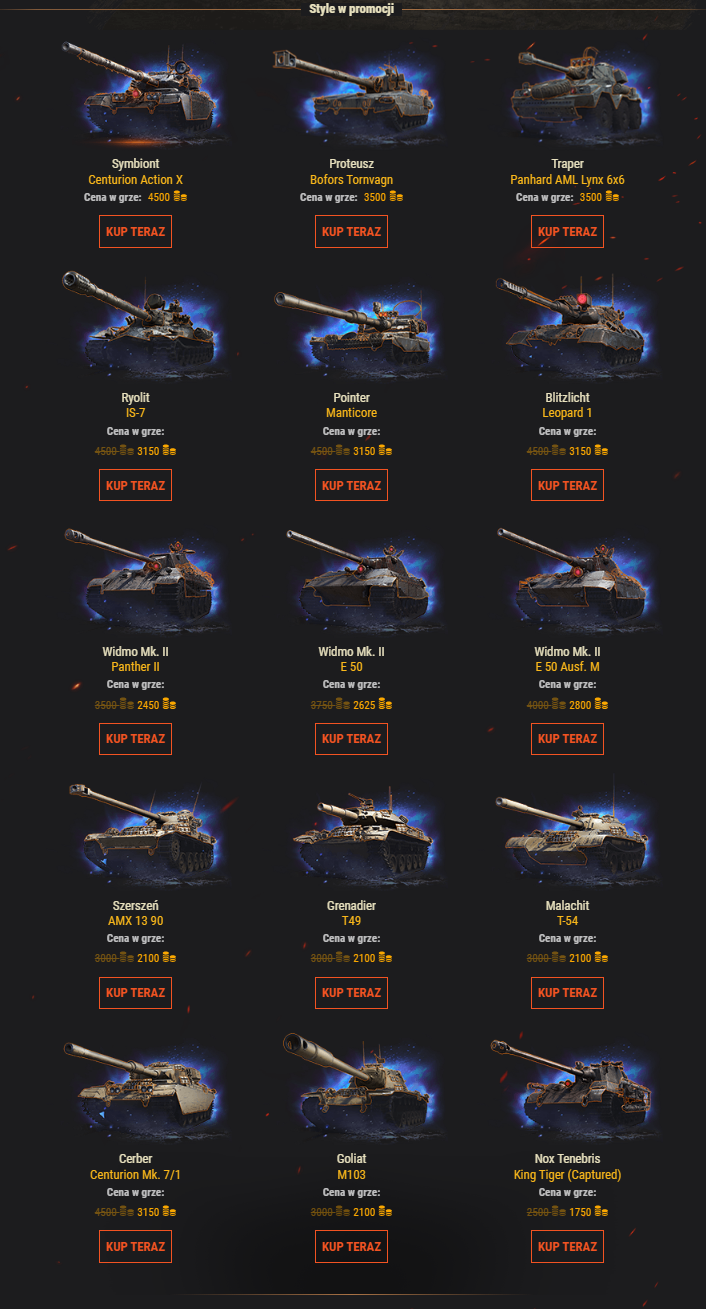Viewport: 706px width, 1309px height.
Task: Buy the Goliat M103 style
Action: pyautogui.click(x=352, y=1247)
